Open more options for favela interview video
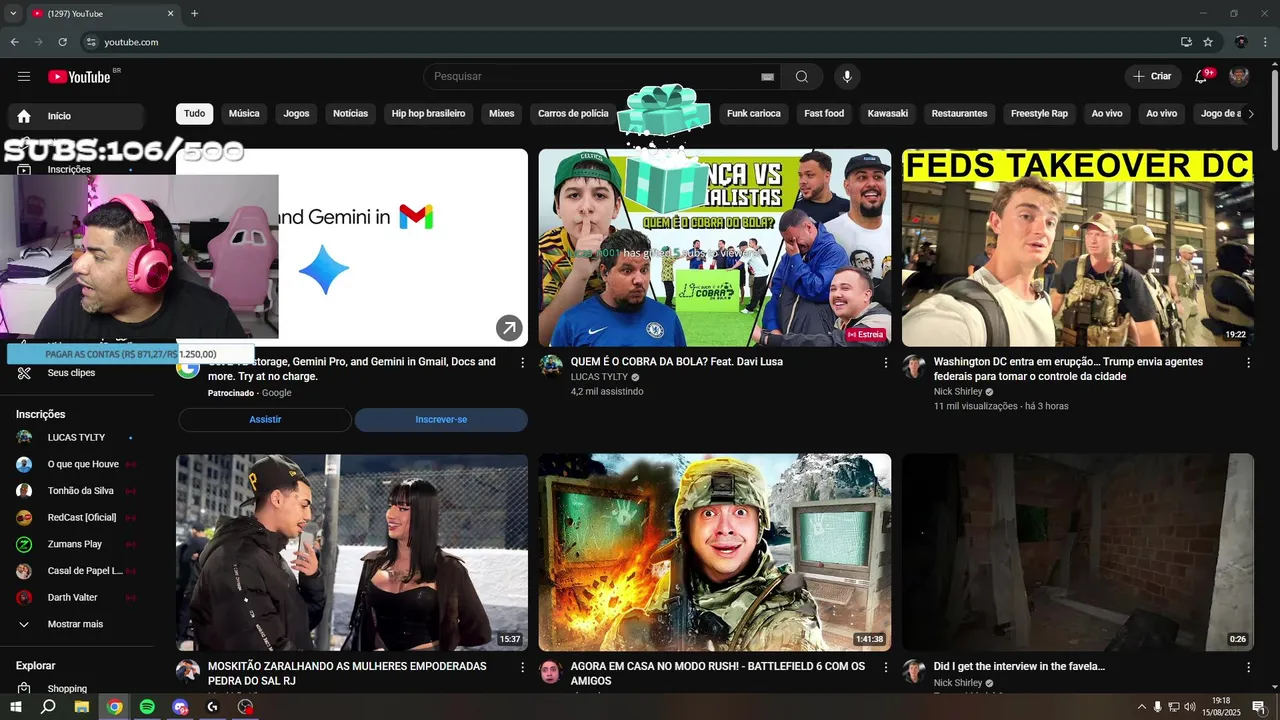This screenshot has height=720, width=1280. click(1248, 667)
